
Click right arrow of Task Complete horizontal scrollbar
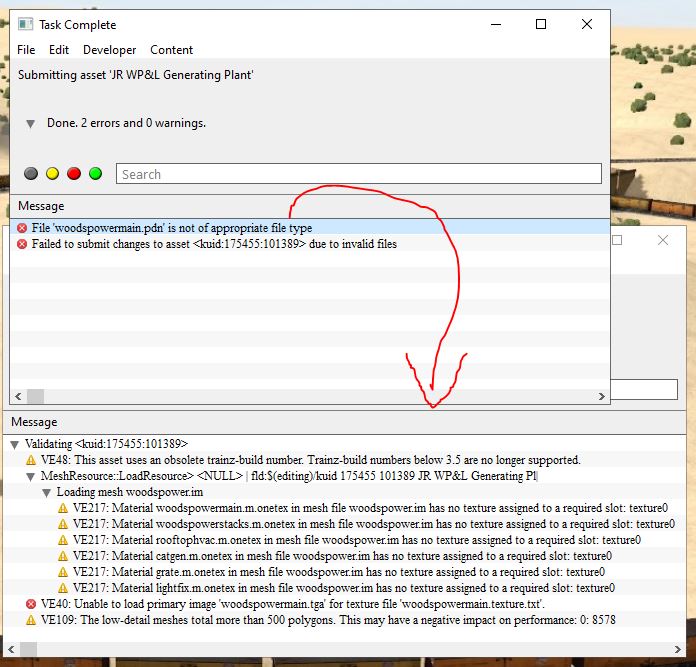(601, 396)
